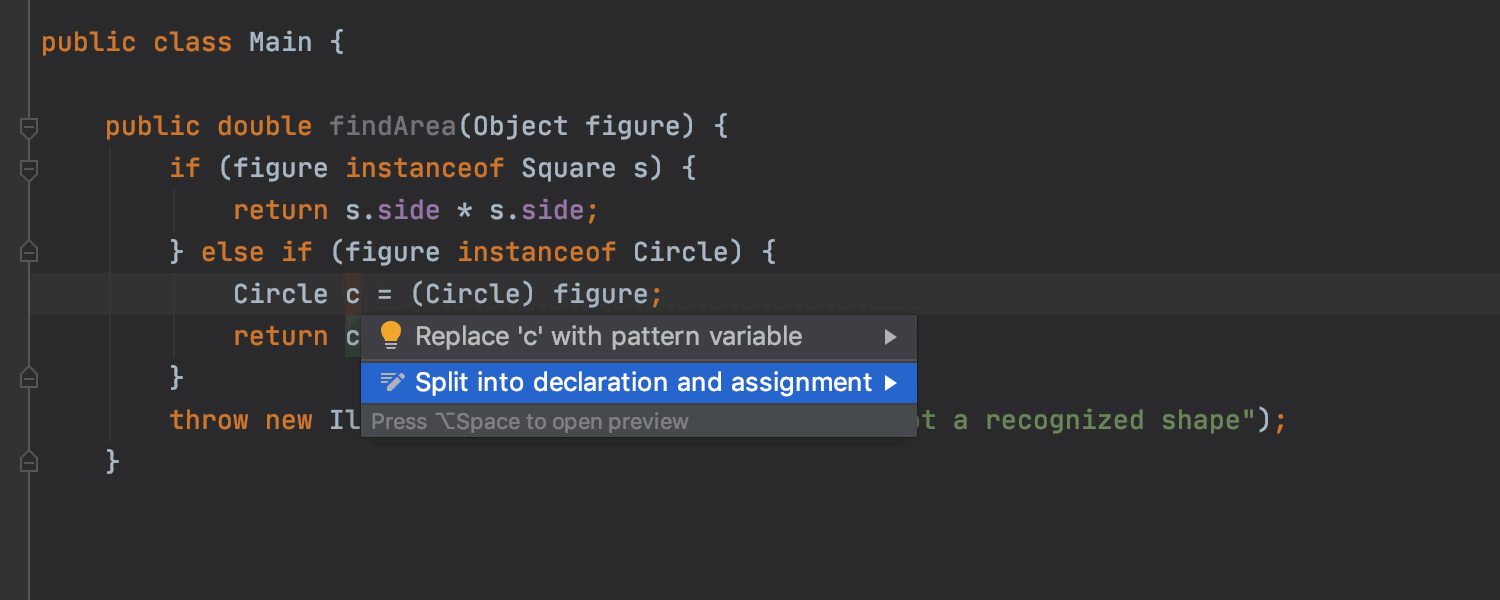Click the Main class name in the editor
The height and width of the screenshot is (600, 1500).
[281, 42]
